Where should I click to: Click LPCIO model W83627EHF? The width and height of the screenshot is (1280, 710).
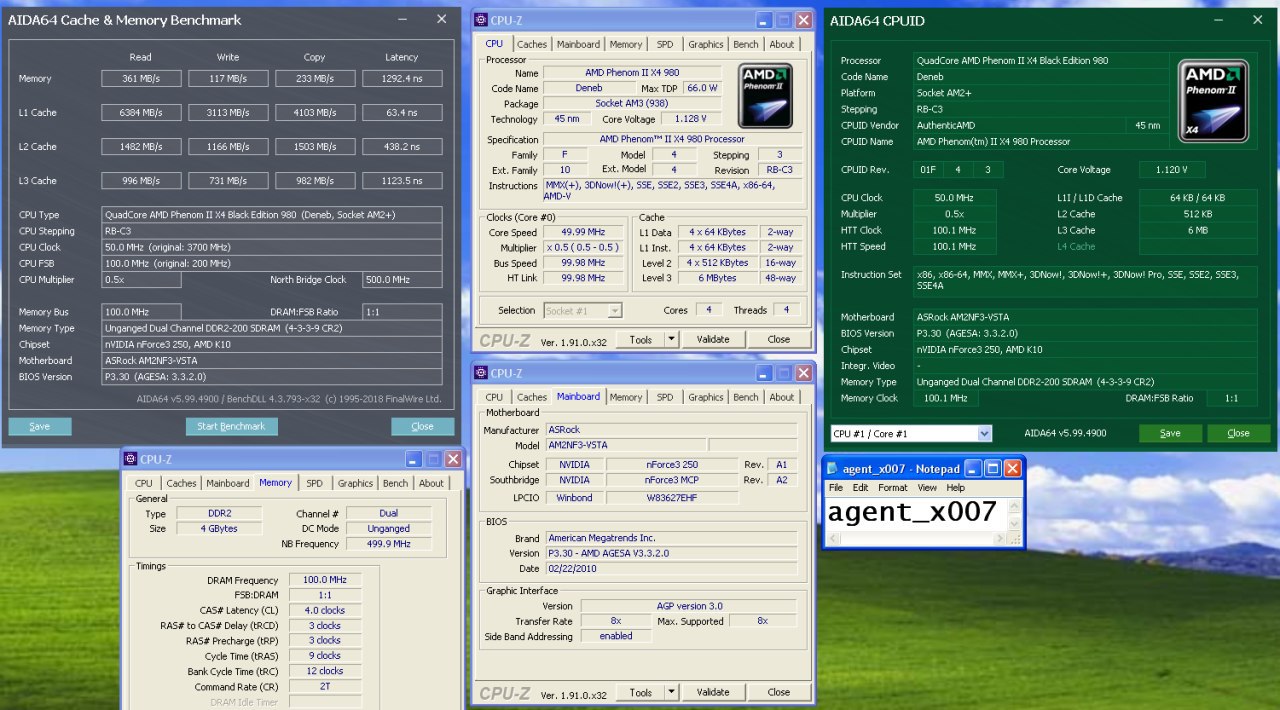pyautogui.click(x=671, y=497)
